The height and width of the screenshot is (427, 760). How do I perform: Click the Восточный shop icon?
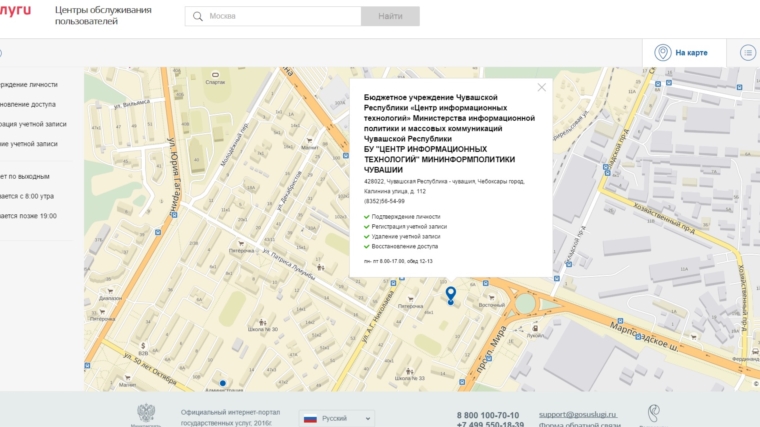tap(491, 298)
